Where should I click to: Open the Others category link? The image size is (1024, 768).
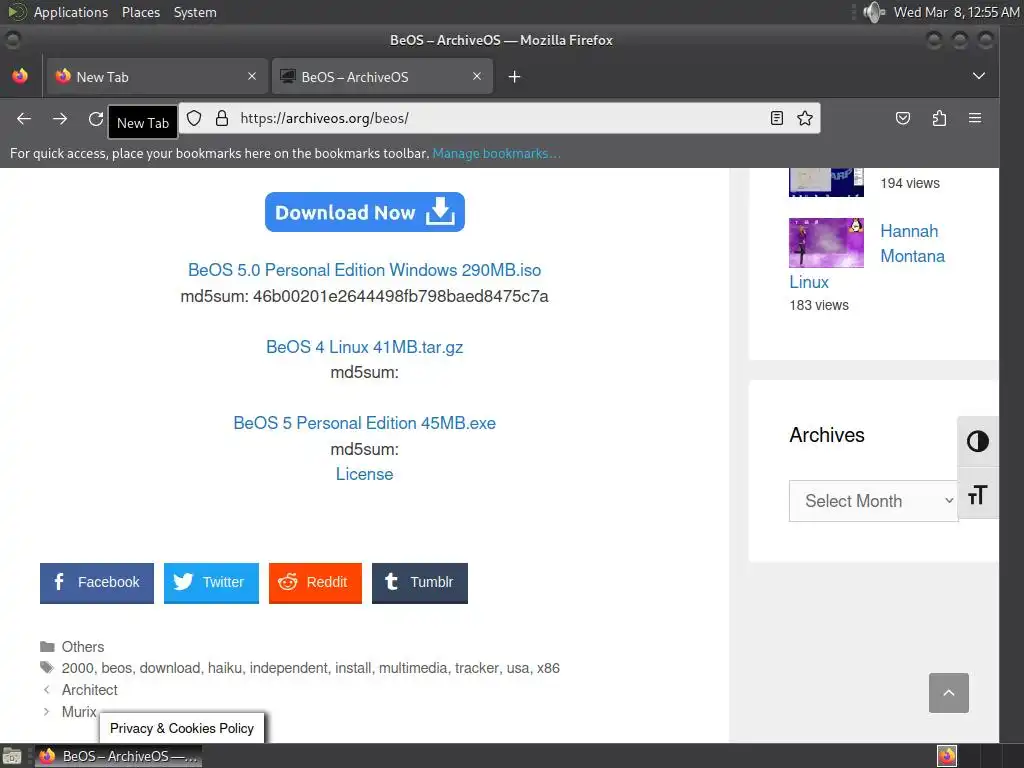coord(83,647)
